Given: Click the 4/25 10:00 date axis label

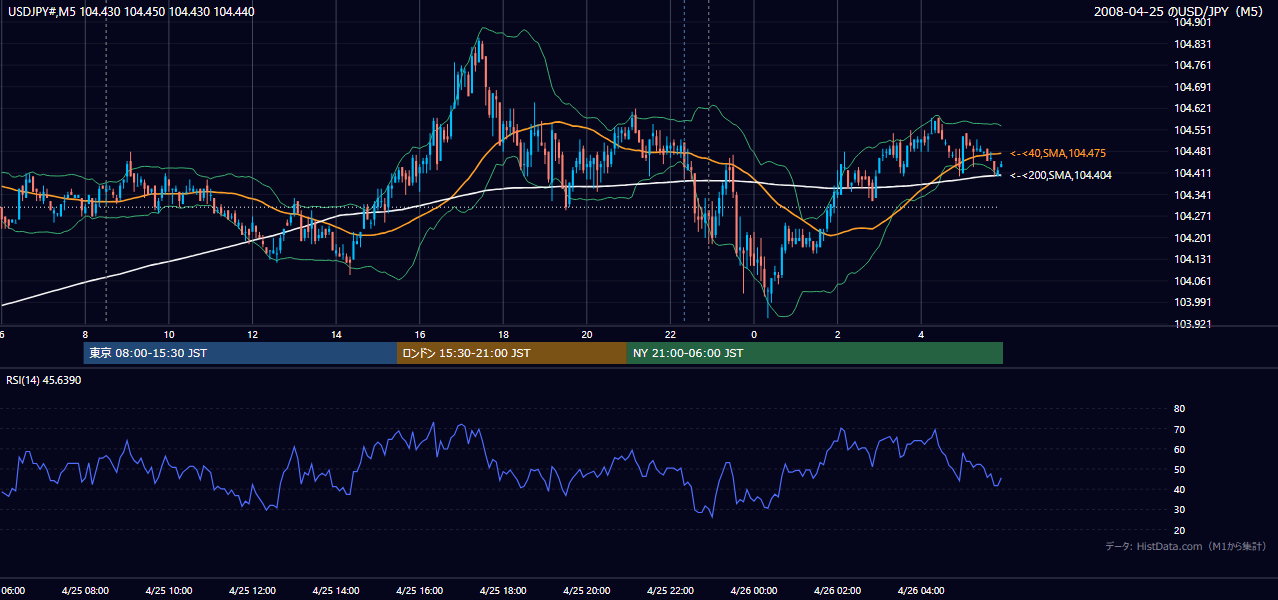Looking at the screenshot, I should pyautogui.click(x=169, y=591).
